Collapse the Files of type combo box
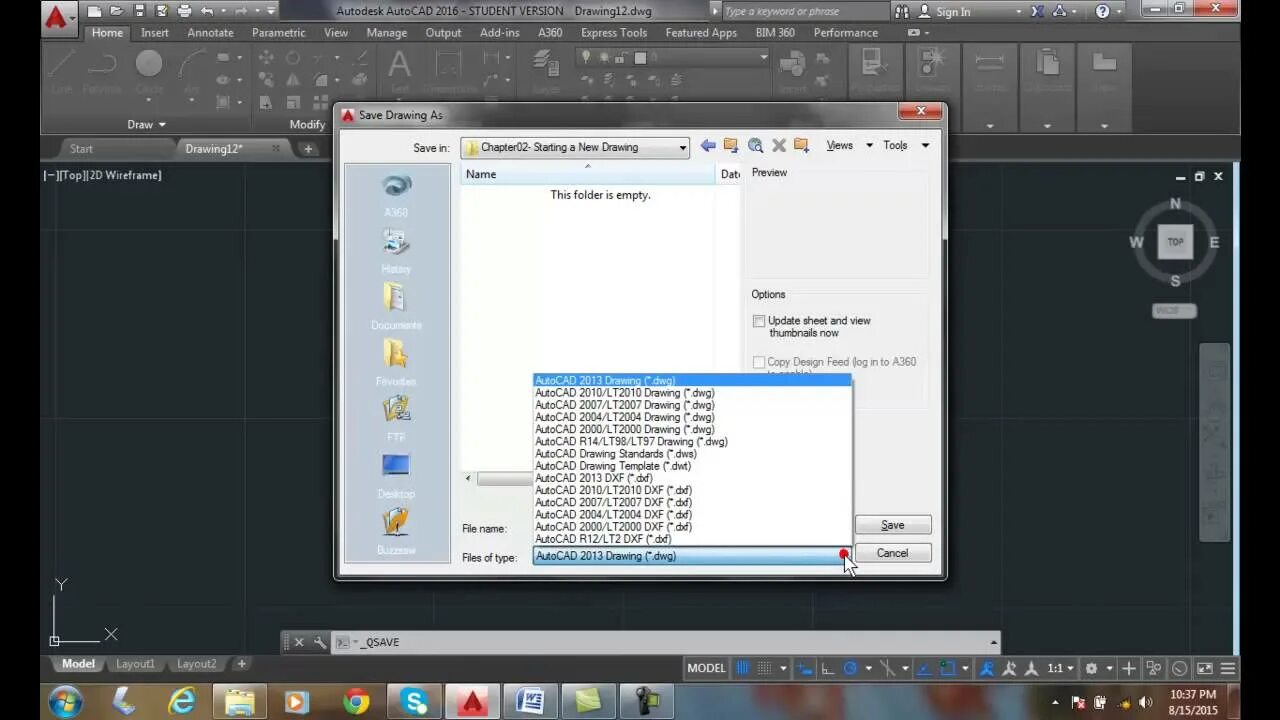Image resolution: width=1280 pixels, height=720 pixels. click(844, 556)
